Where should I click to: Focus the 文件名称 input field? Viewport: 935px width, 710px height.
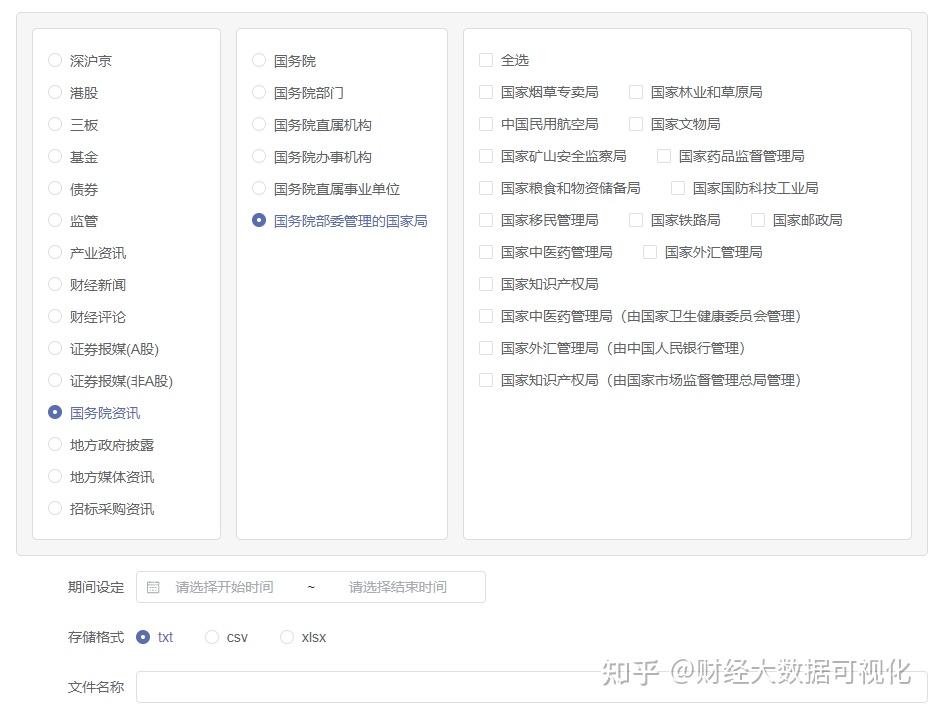531,687
